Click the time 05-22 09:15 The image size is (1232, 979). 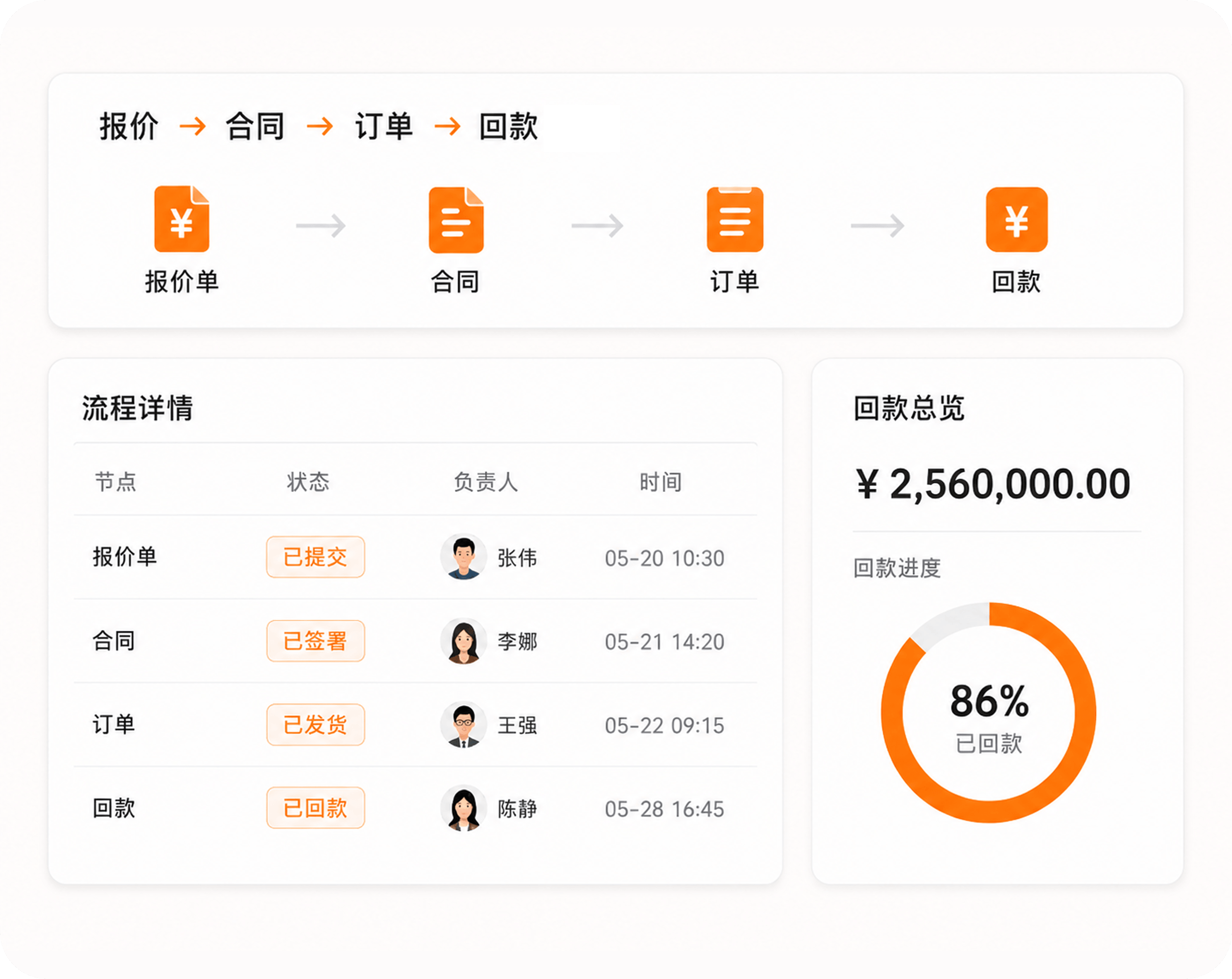pos(664,726)
